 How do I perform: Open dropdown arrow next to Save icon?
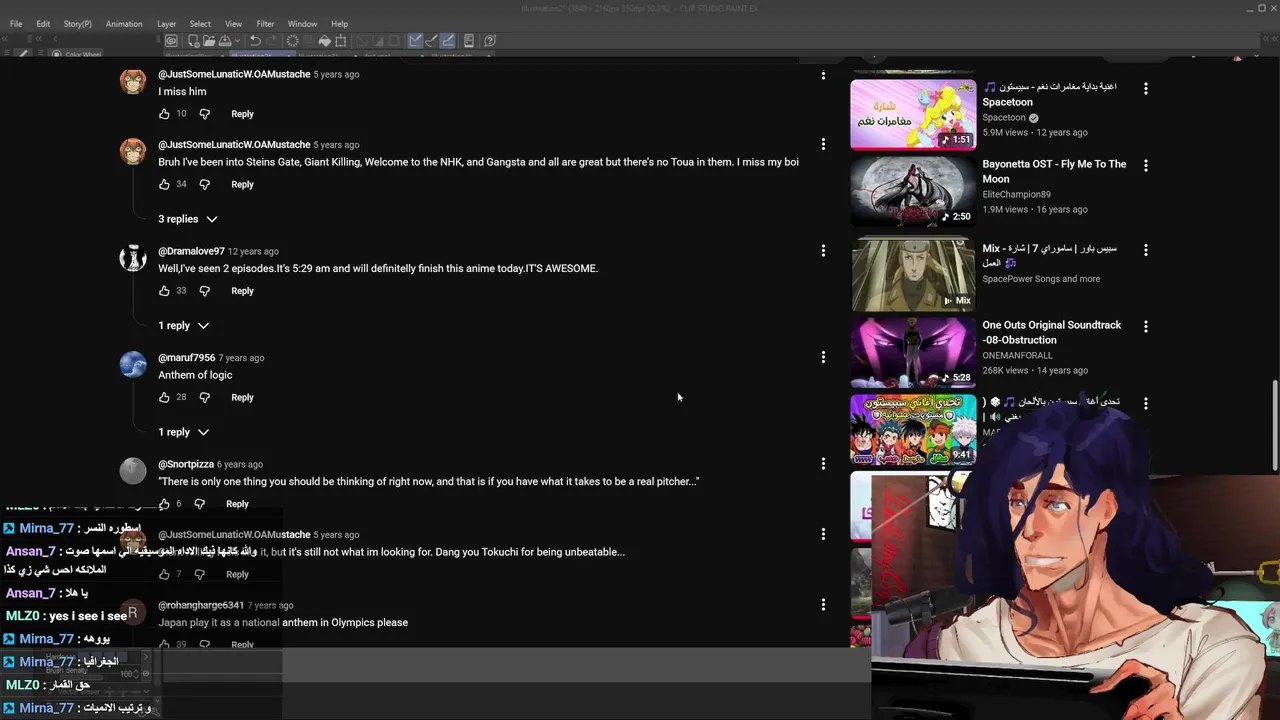click(239, 41)
